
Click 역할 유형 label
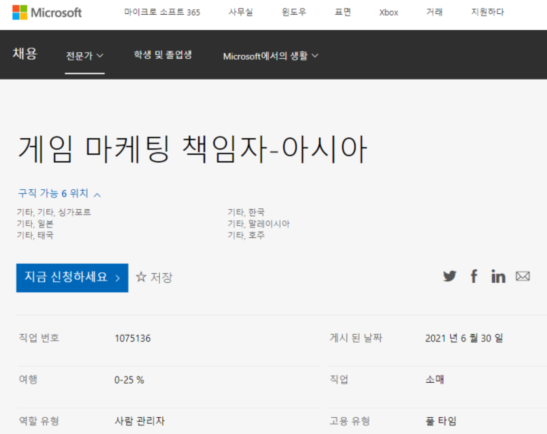coord(39,421)
